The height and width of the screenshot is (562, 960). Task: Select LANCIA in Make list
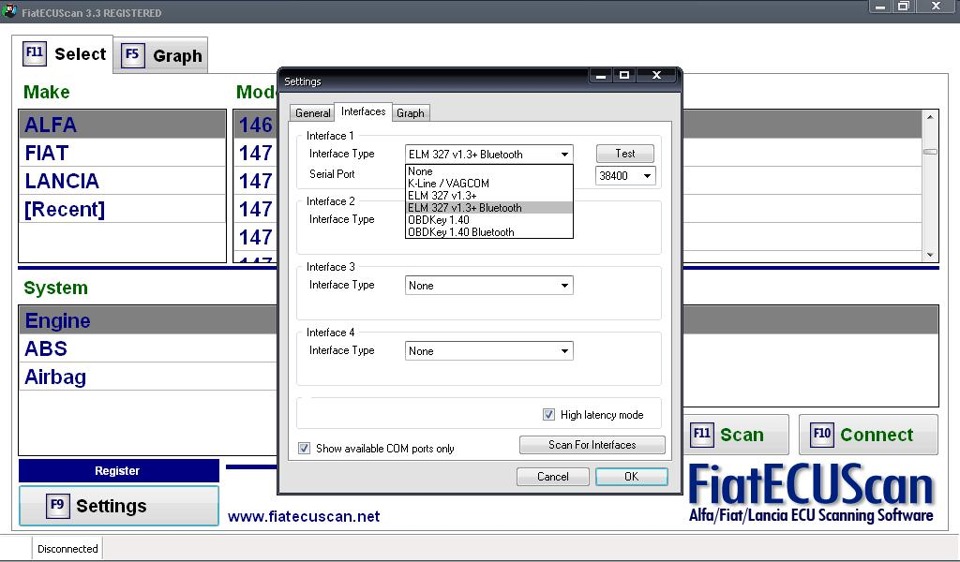coord(122,181)
